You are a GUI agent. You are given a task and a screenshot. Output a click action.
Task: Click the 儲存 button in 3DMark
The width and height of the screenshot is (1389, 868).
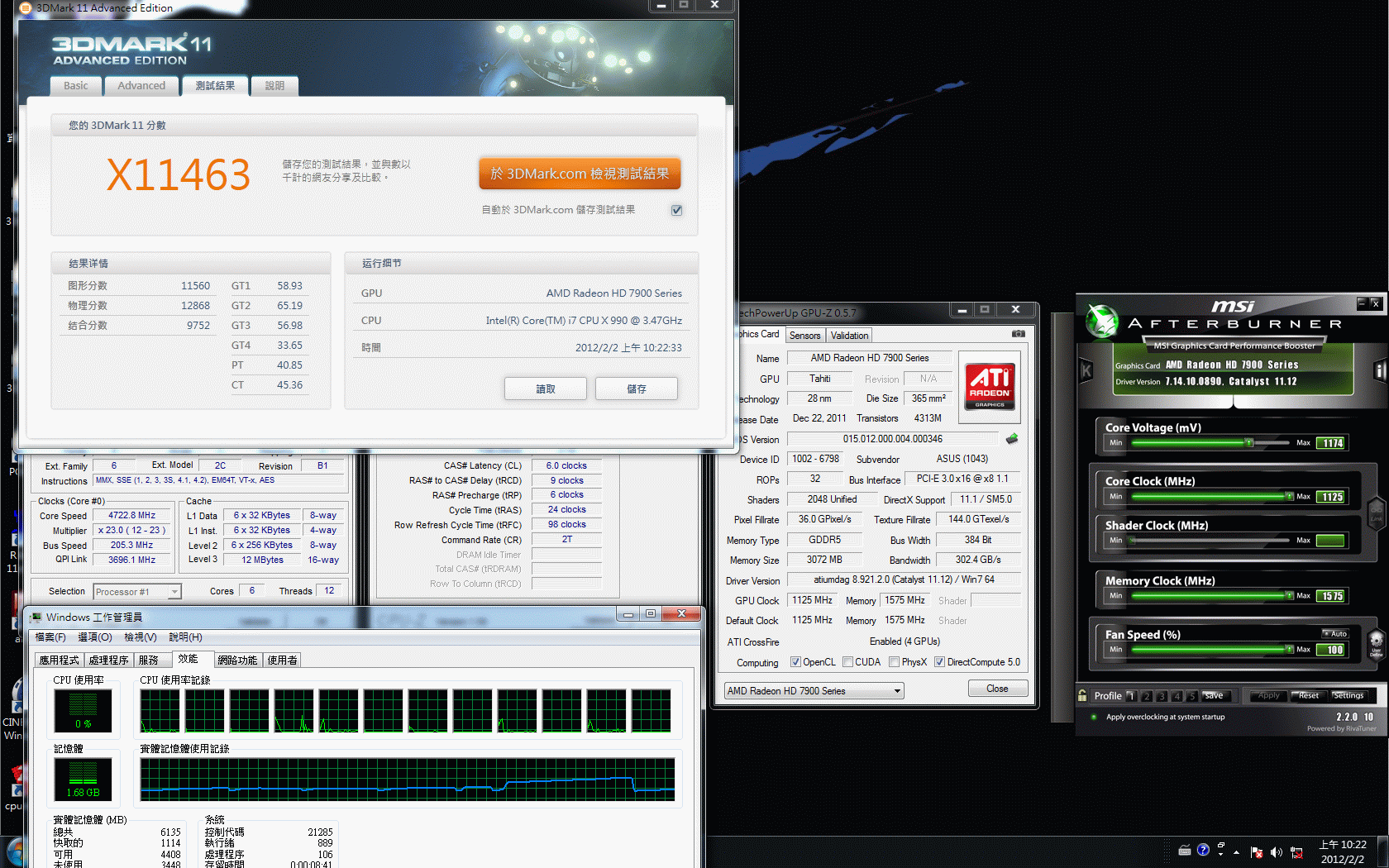click(637, 389)
